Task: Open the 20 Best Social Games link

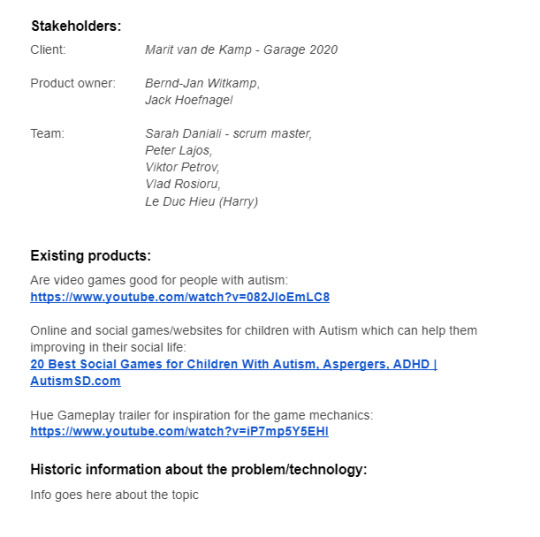Action: pos(233,364)
